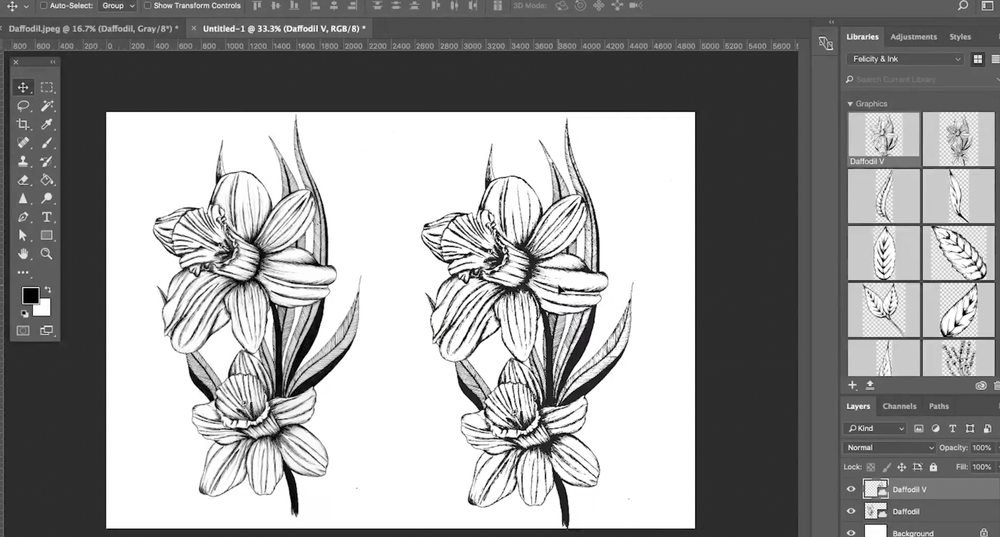Select the Hand tool
The width and height of the screenshot is (1000, 537).
click(23, 254)
